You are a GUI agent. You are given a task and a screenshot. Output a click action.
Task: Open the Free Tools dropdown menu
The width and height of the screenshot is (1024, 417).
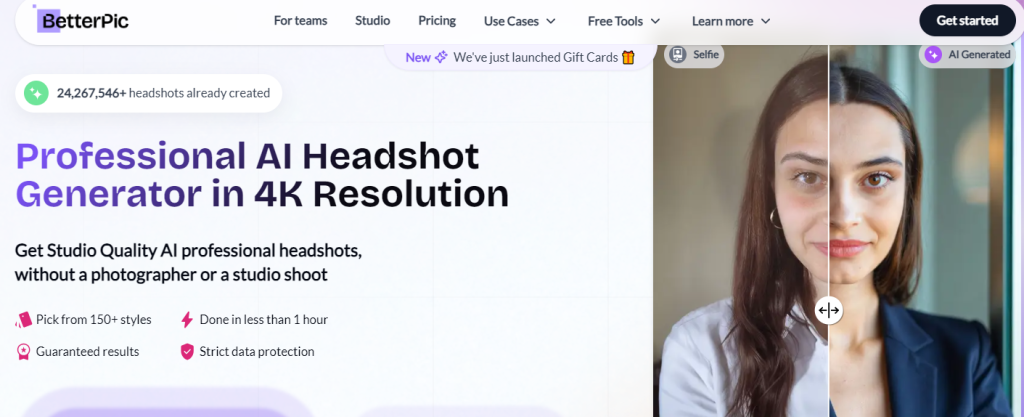pyautogui.click(x=624, y=20)
